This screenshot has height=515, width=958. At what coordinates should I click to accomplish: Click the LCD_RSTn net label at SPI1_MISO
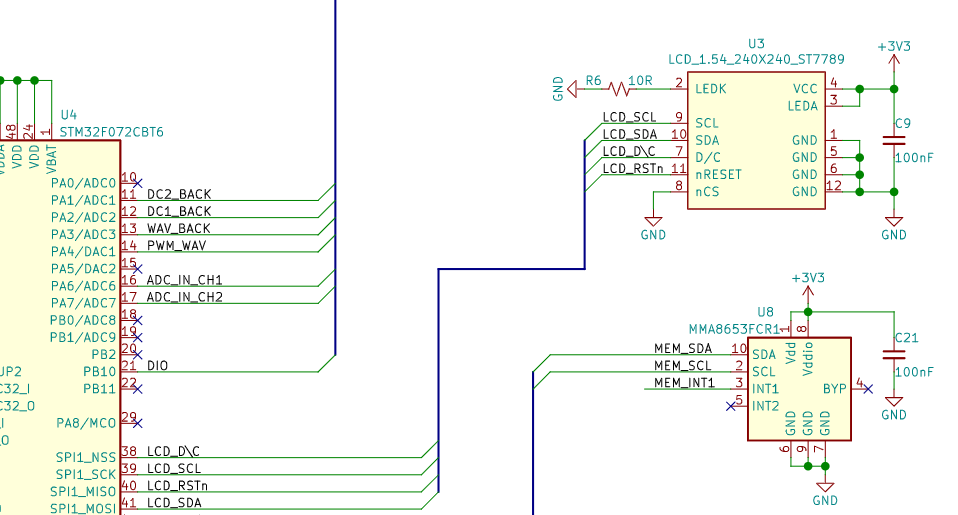point(177,486)
